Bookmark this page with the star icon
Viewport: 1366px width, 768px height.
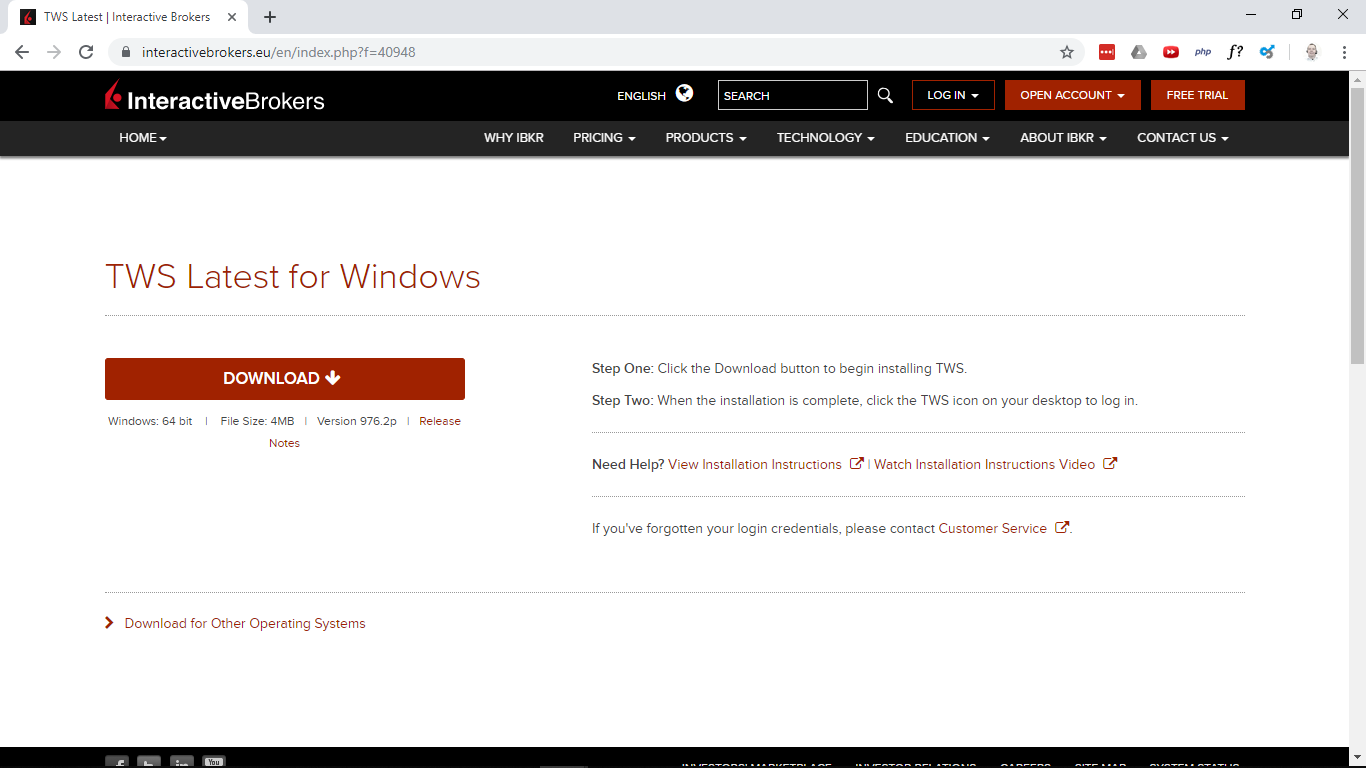pyautogui.click(x=1067, y=52)
